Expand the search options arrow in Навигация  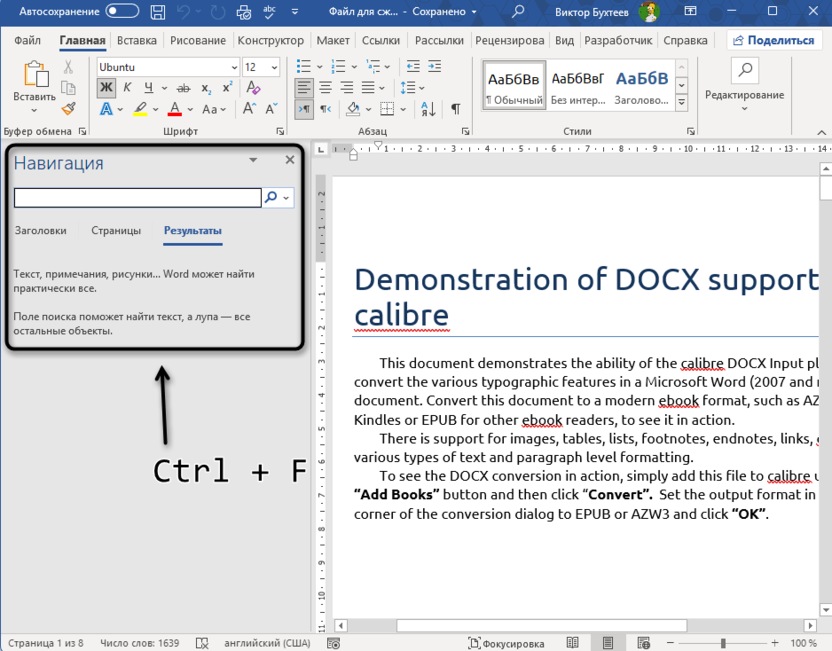(288, 198)
